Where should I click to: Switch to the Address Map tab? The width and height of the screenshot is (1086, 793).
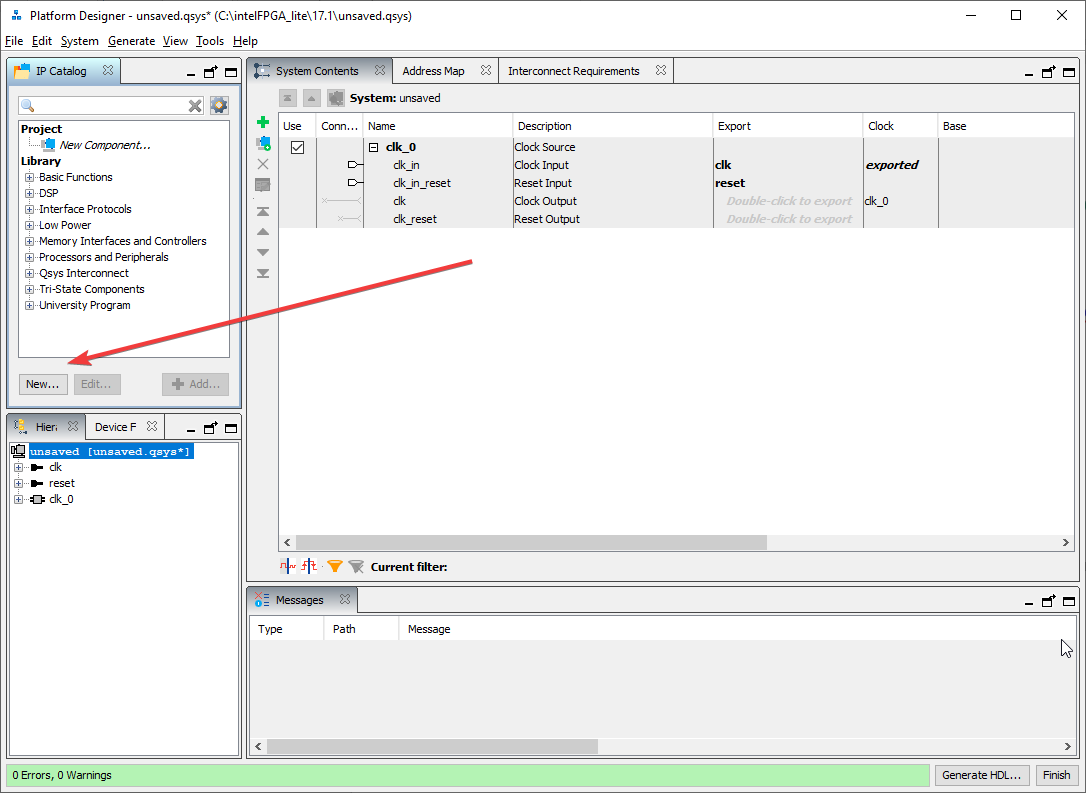pos(433,71)
